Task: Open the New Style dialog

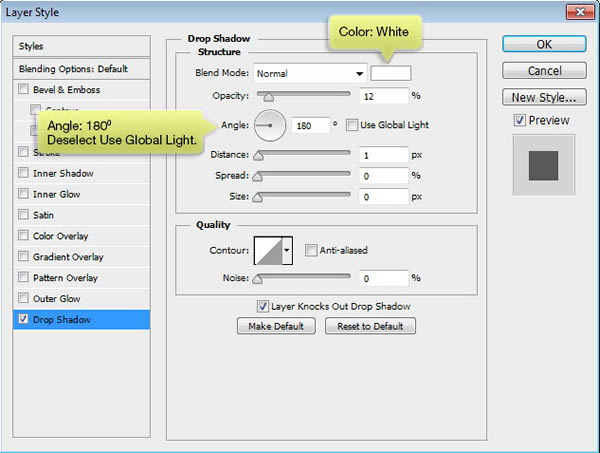Action: [x=544, y=97]
